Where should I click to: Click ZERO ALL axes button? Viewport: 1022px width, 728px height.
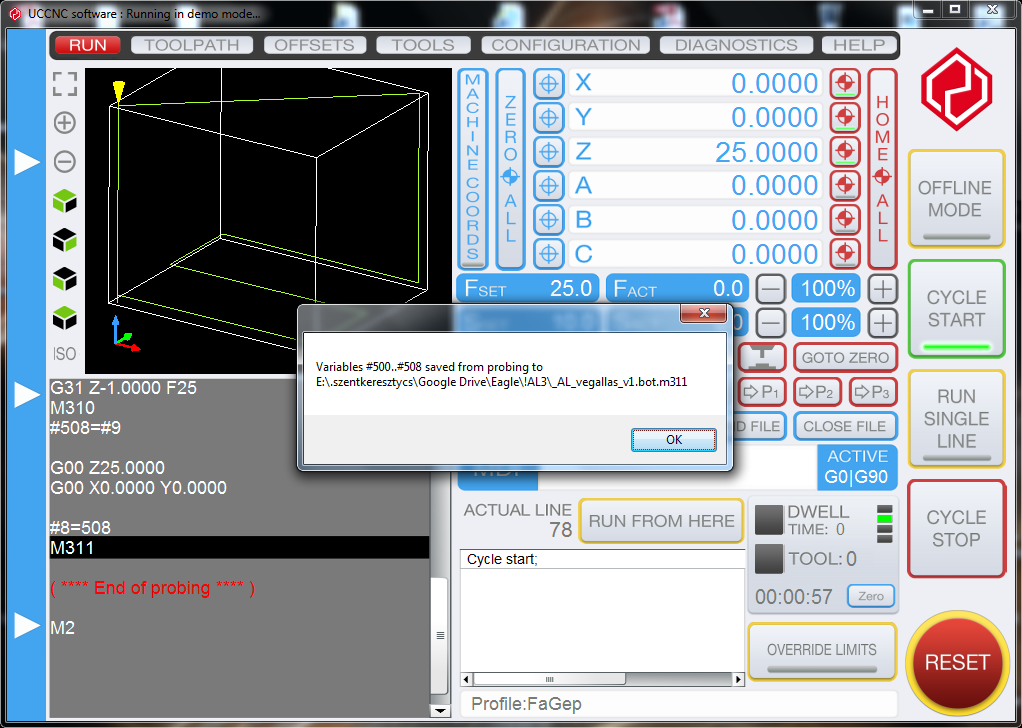point(510,169)
